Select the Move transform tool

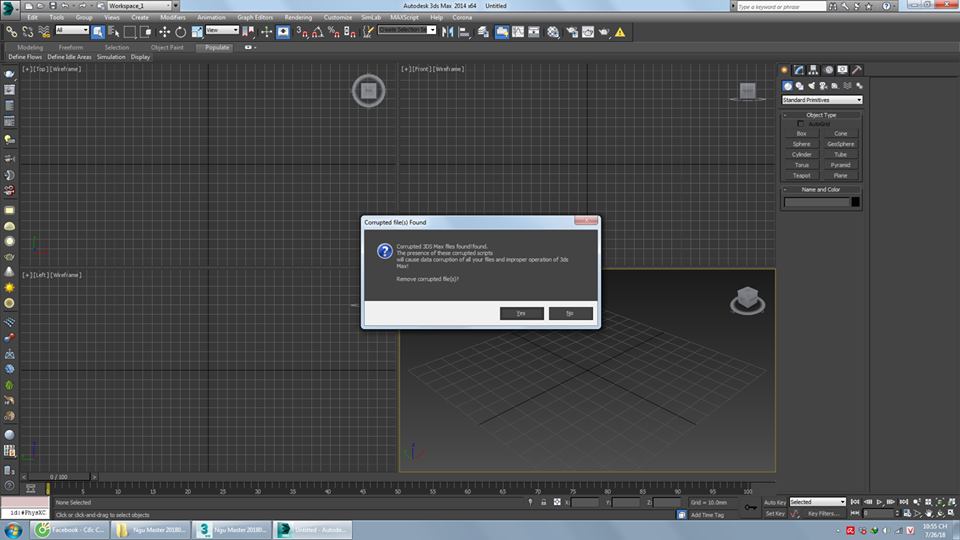pyautogui.click(x=164, y=31)
